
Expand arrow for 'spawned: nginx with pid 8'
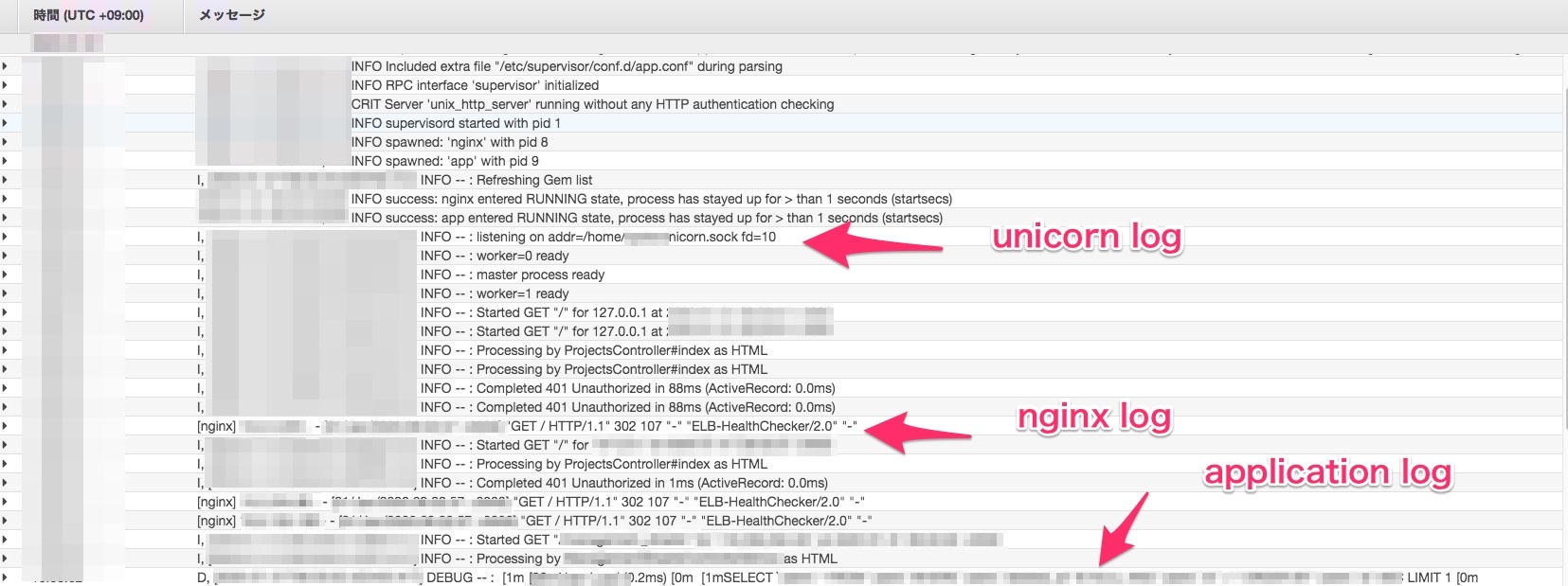[x=5, y=142]
